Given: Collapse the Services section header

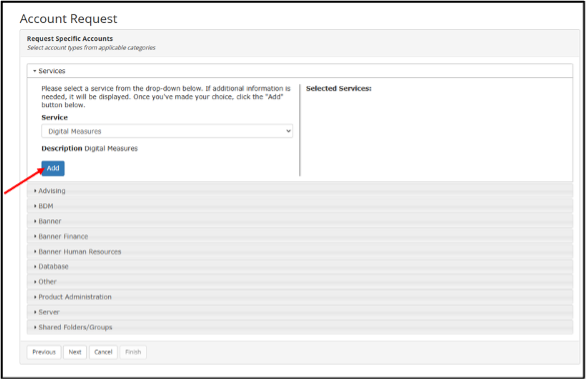Looking at the screenshot, I should [x=300, y=71].
